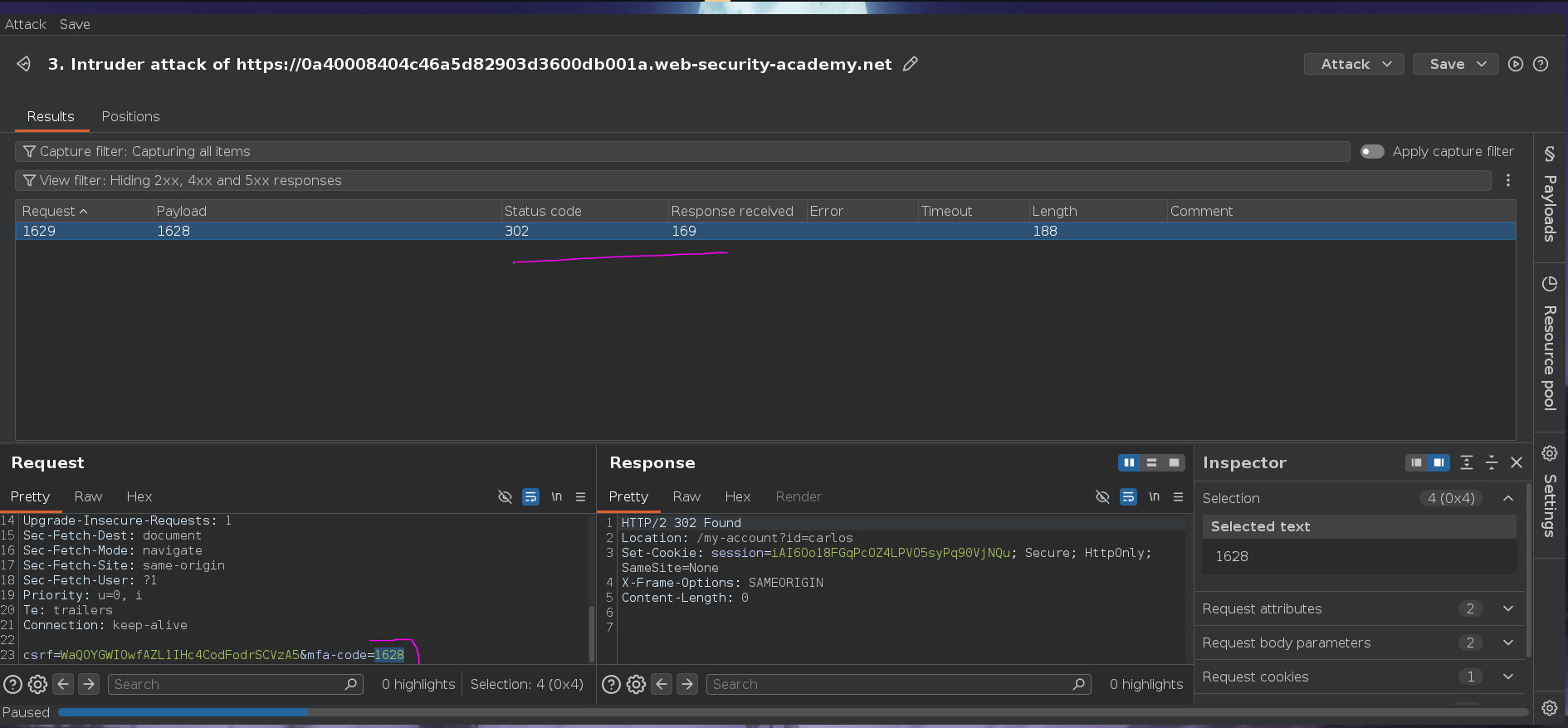Open the top Save menu

(x=75, y=24)
